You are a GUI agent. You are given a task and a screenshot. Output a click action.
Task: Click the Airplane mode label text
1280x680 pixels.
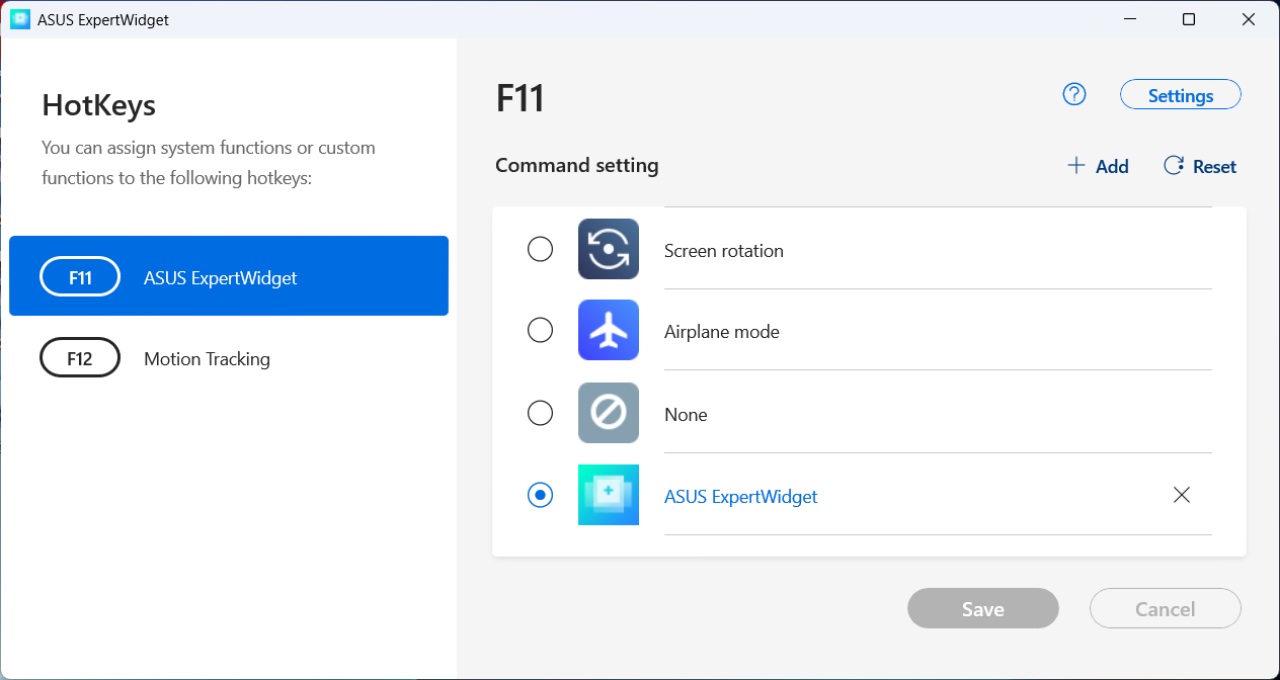click(721, 332)
